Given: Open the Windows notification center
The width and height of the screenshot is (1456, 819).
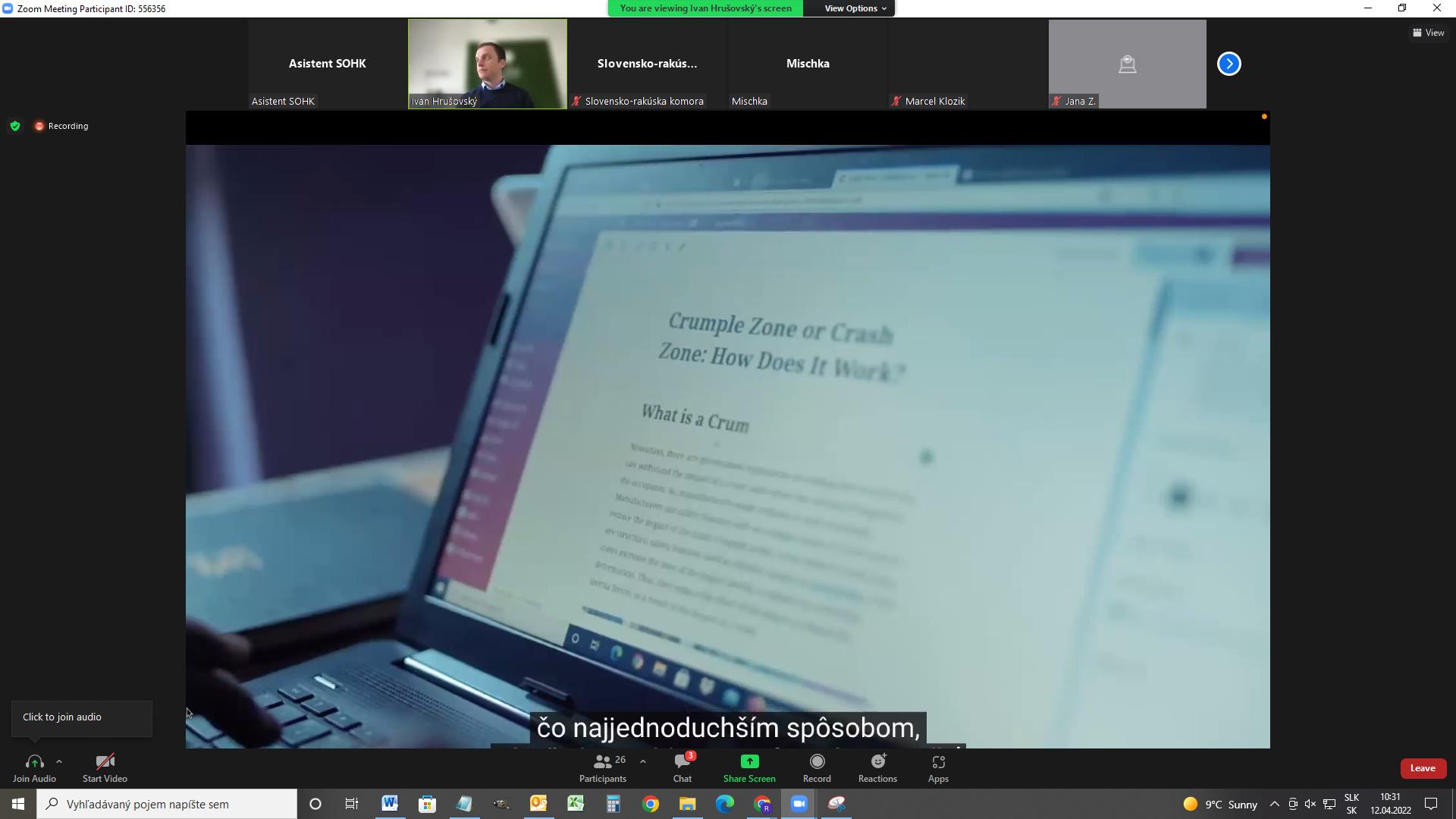Looking at the screenshot, I should (1431, 804).
